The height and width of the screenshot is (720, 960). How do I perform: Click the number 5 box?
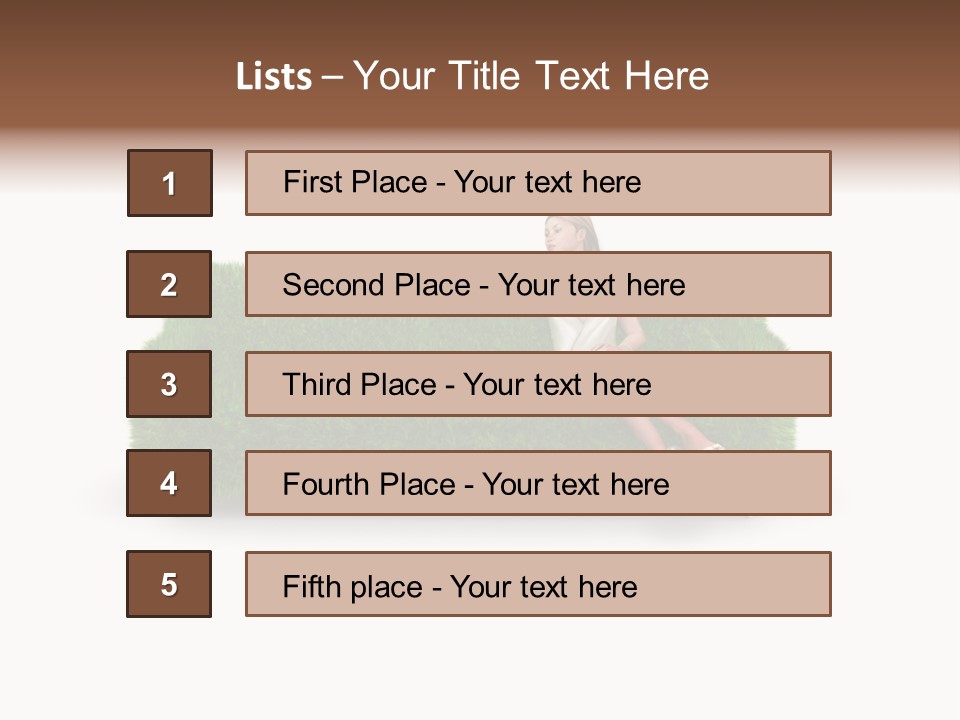pyautogui.click(x=169, y=584)
